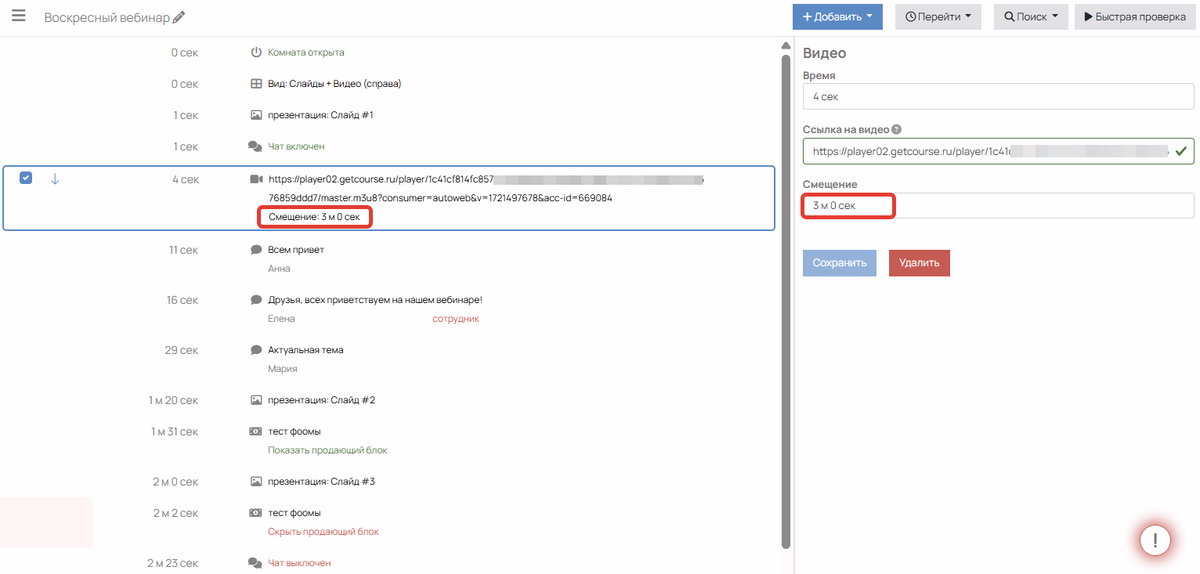Click the Время input field
The width and height of the screenshot is (1200, 574).
pos(998,96)
